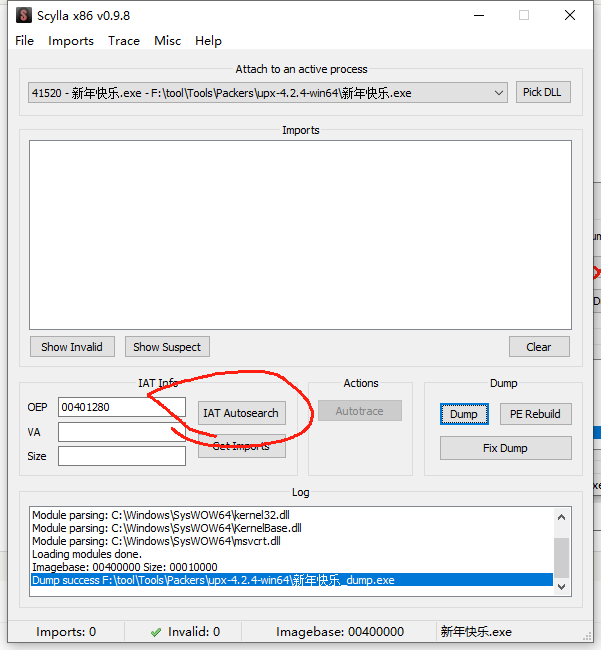
Task: Clear the imports list
Action: point(539,347)
